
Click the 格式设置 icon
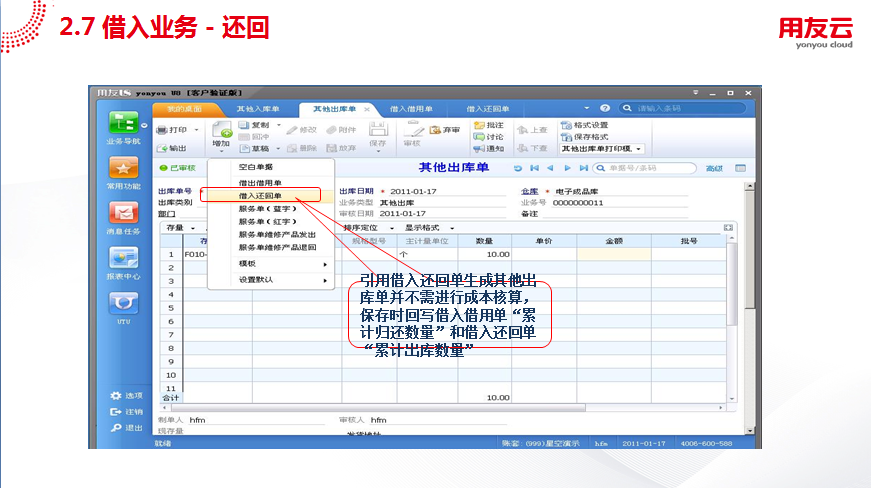566,125
